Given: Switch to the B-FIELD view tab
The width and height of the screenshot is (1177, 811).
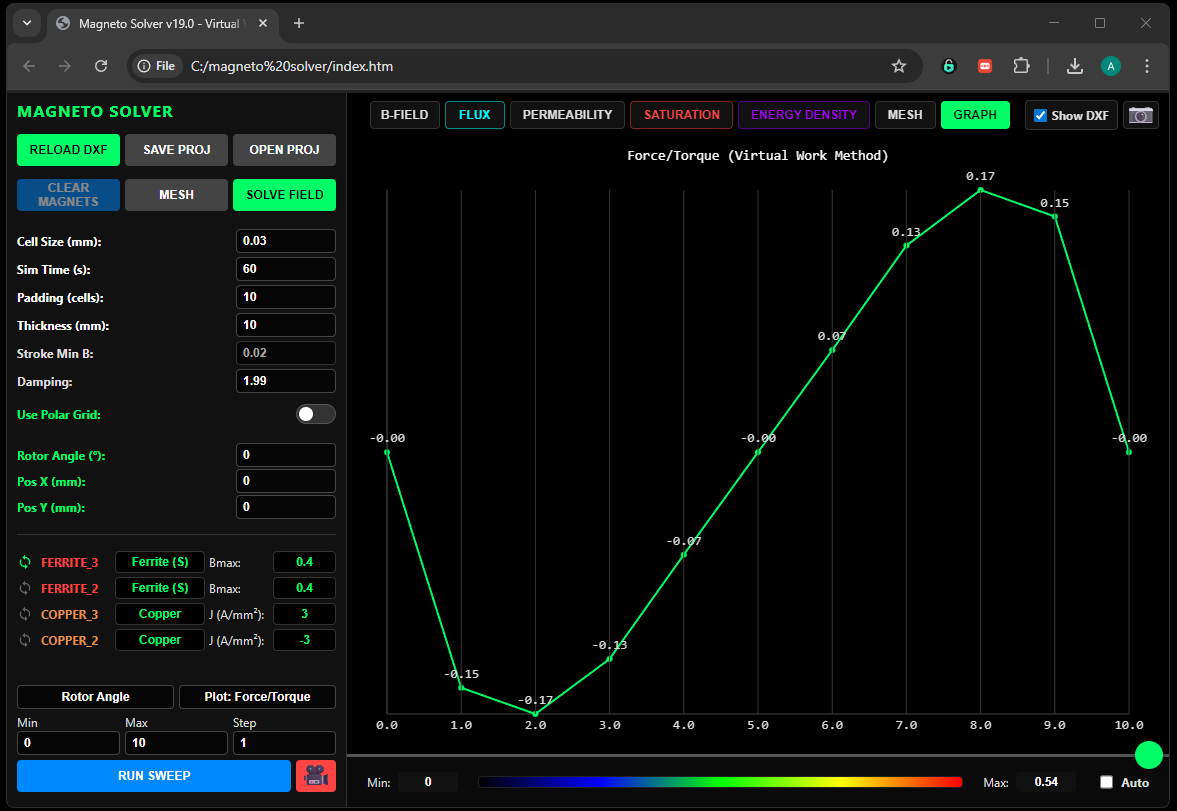Looking at the screenshot, I should point(404,115).
